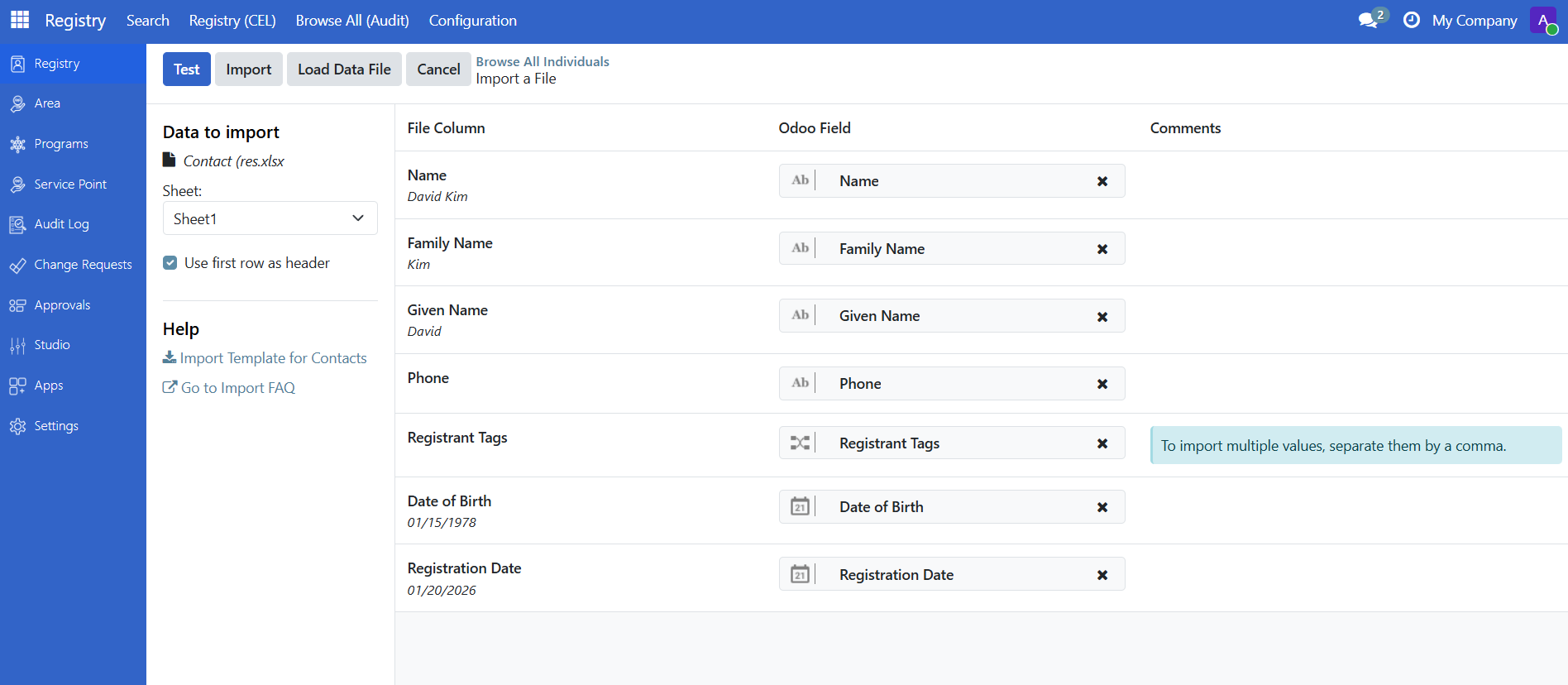The height and width of the screenshot is (685, 1568).
Task: Click the clock activities icon
Action: (1412, 20)
